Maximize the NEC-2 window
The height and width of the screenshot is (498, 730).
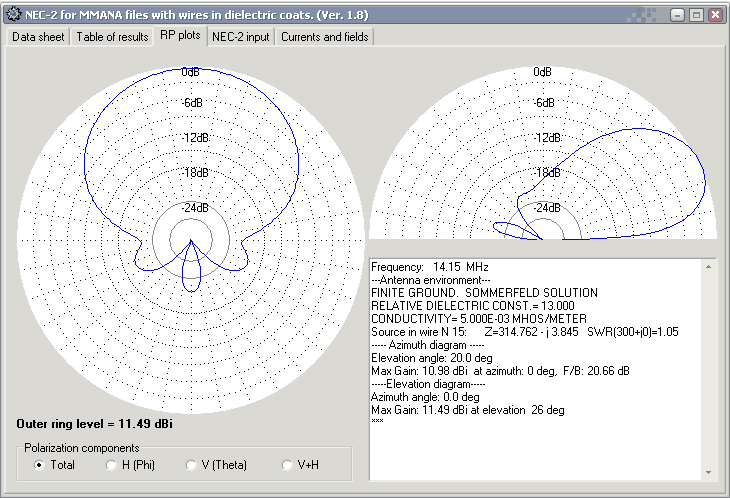(695, 15)
